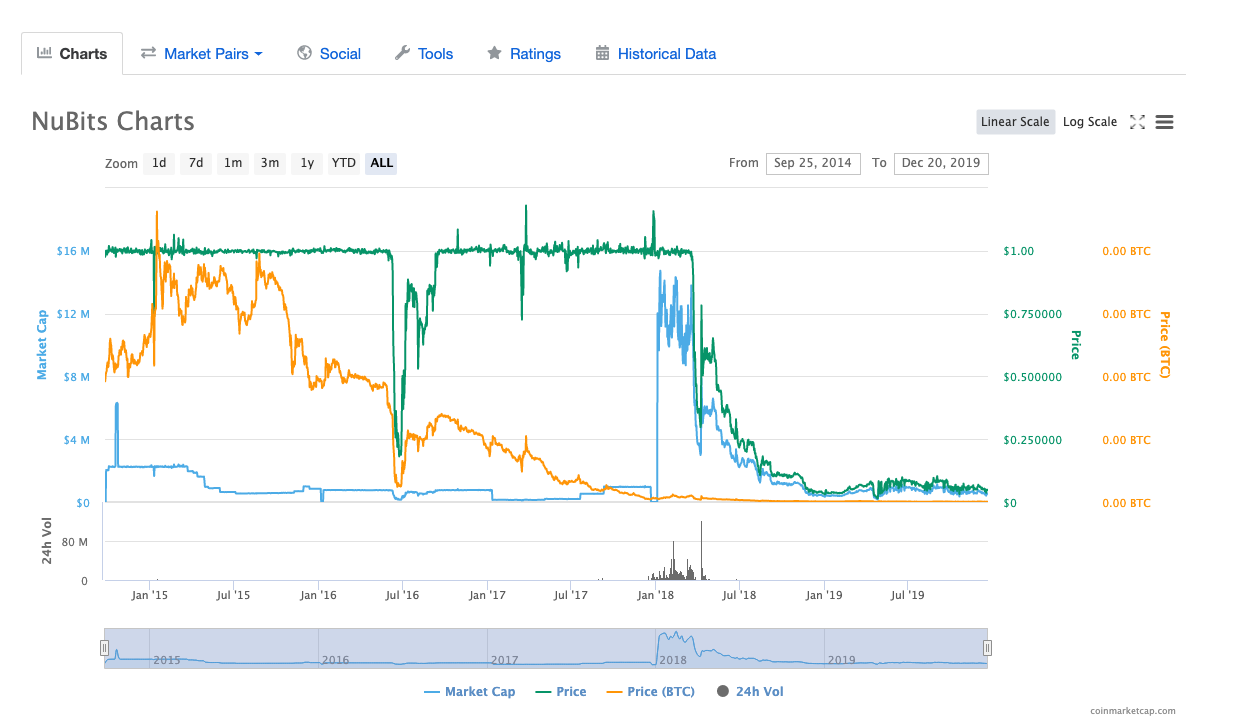
Task: Click the Tools wrench icon
Action: [x=402, y=53]
